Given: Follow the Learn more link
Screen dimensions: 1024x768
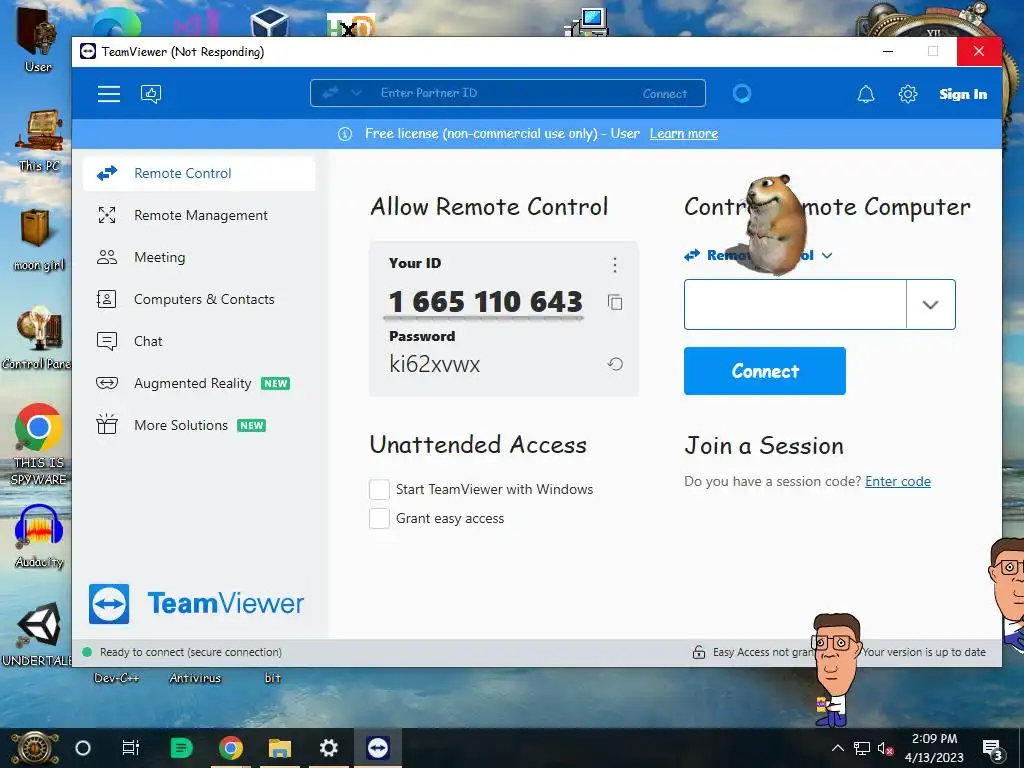Looking at the screenshot, I should pyautogui.click(x=684, y=134).
